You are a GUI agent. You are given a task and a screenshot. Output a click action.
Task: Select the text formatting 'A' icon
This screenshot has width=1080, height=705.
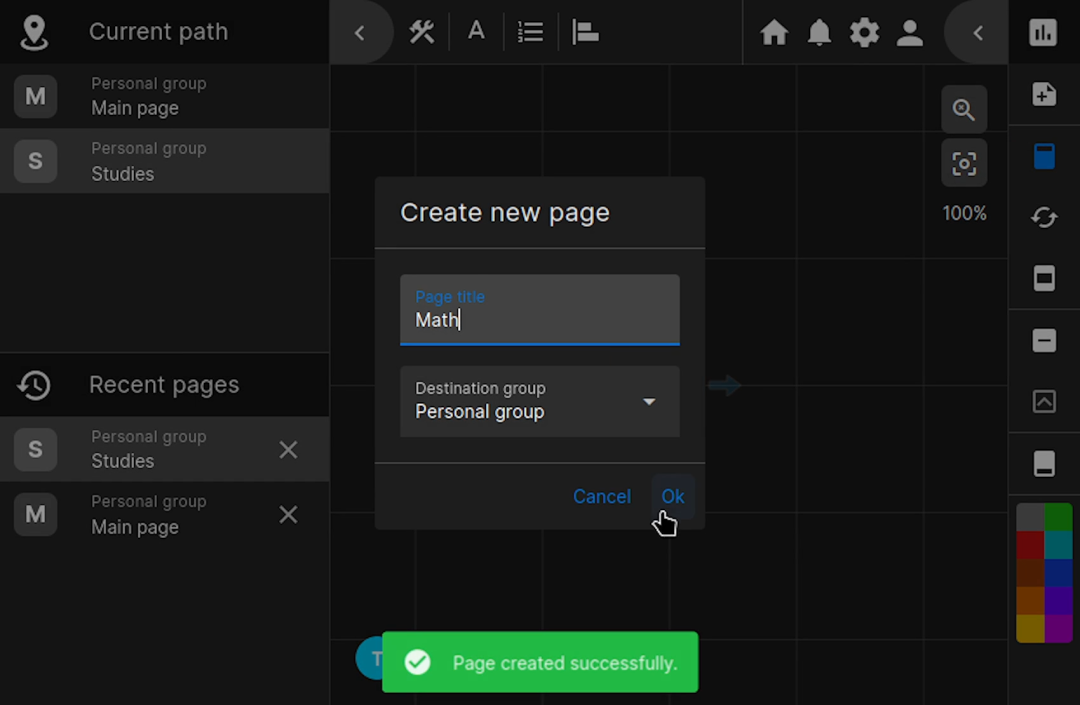pos(477,32)
